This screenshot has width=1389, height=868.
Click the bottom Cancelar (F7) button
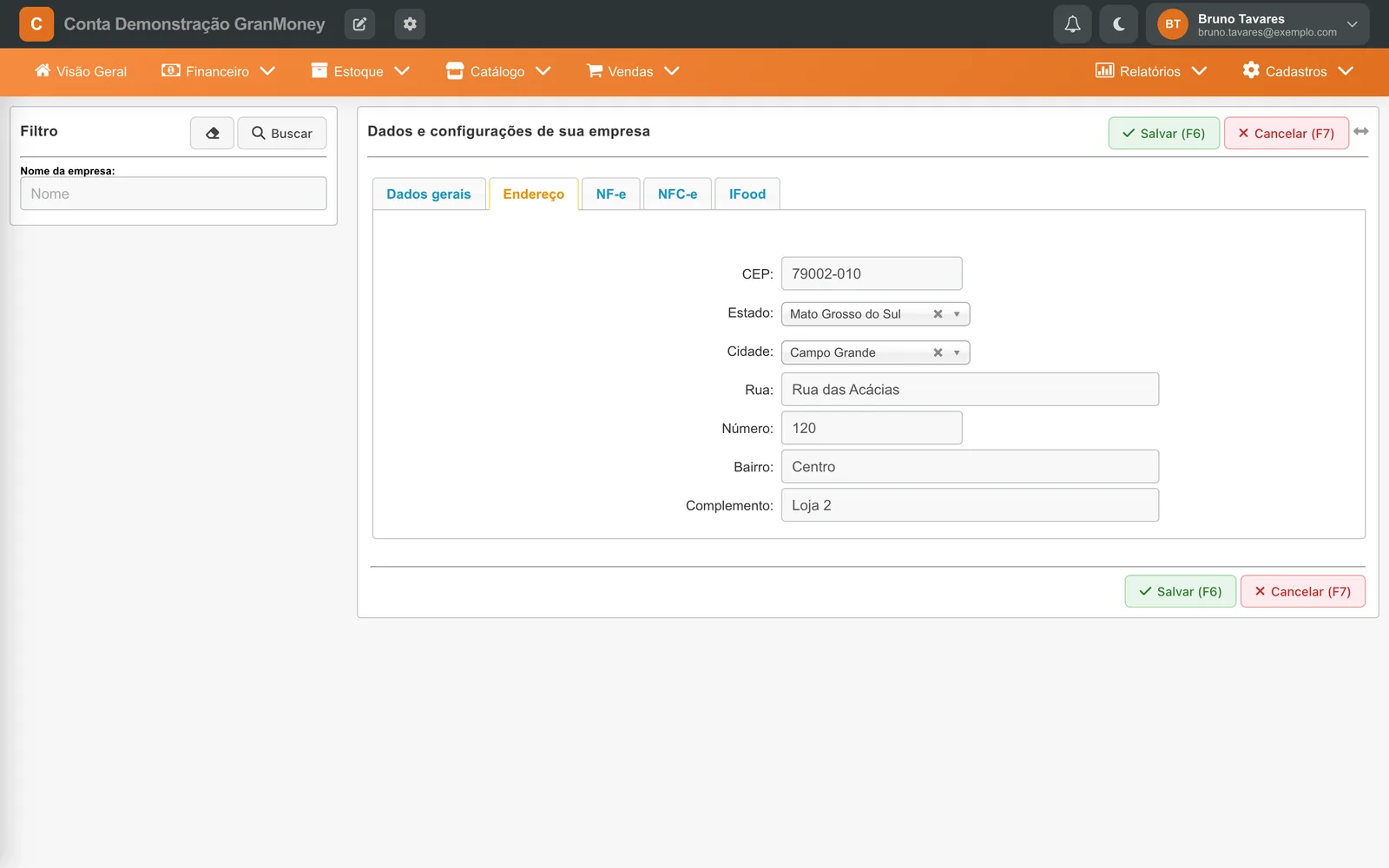pos(1303,591)
